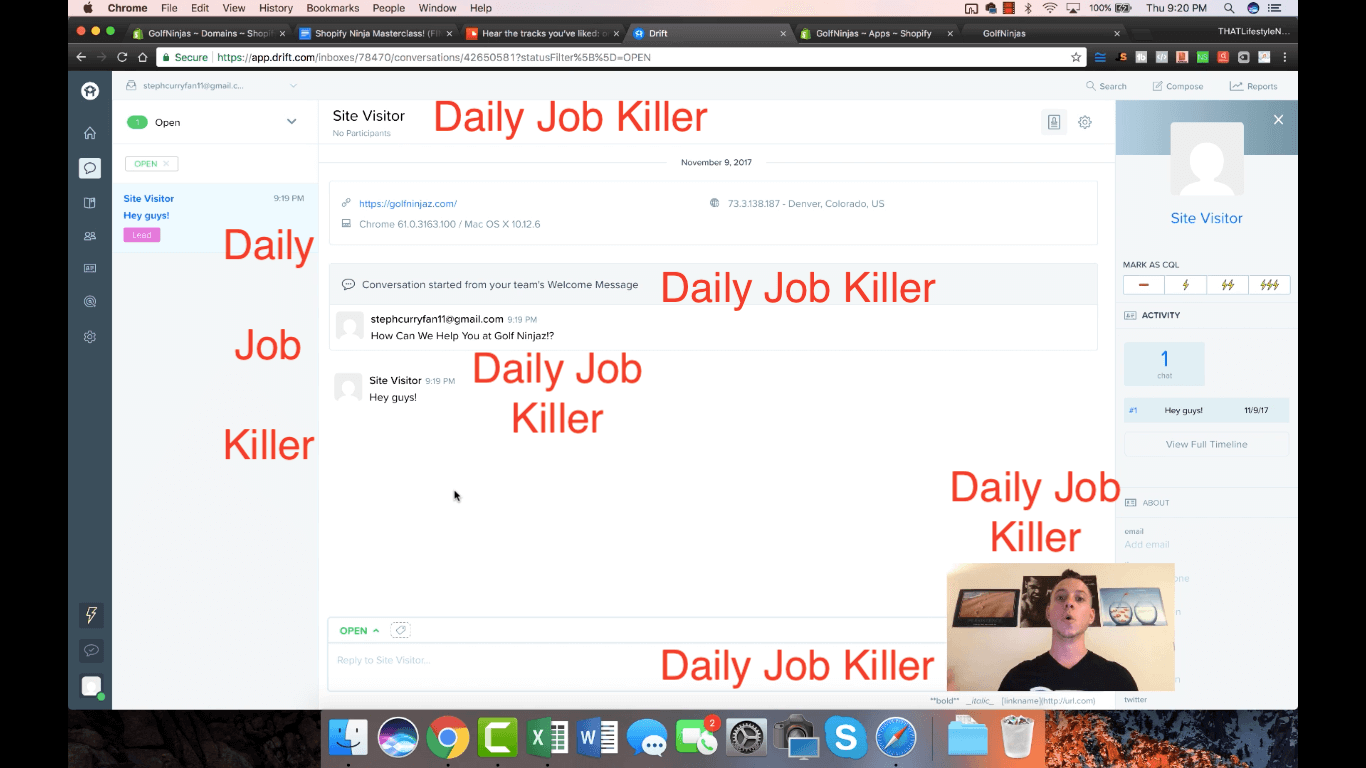1366x768 pixels.
Task: Click Add email field in About section
Action: (1146, 545)
